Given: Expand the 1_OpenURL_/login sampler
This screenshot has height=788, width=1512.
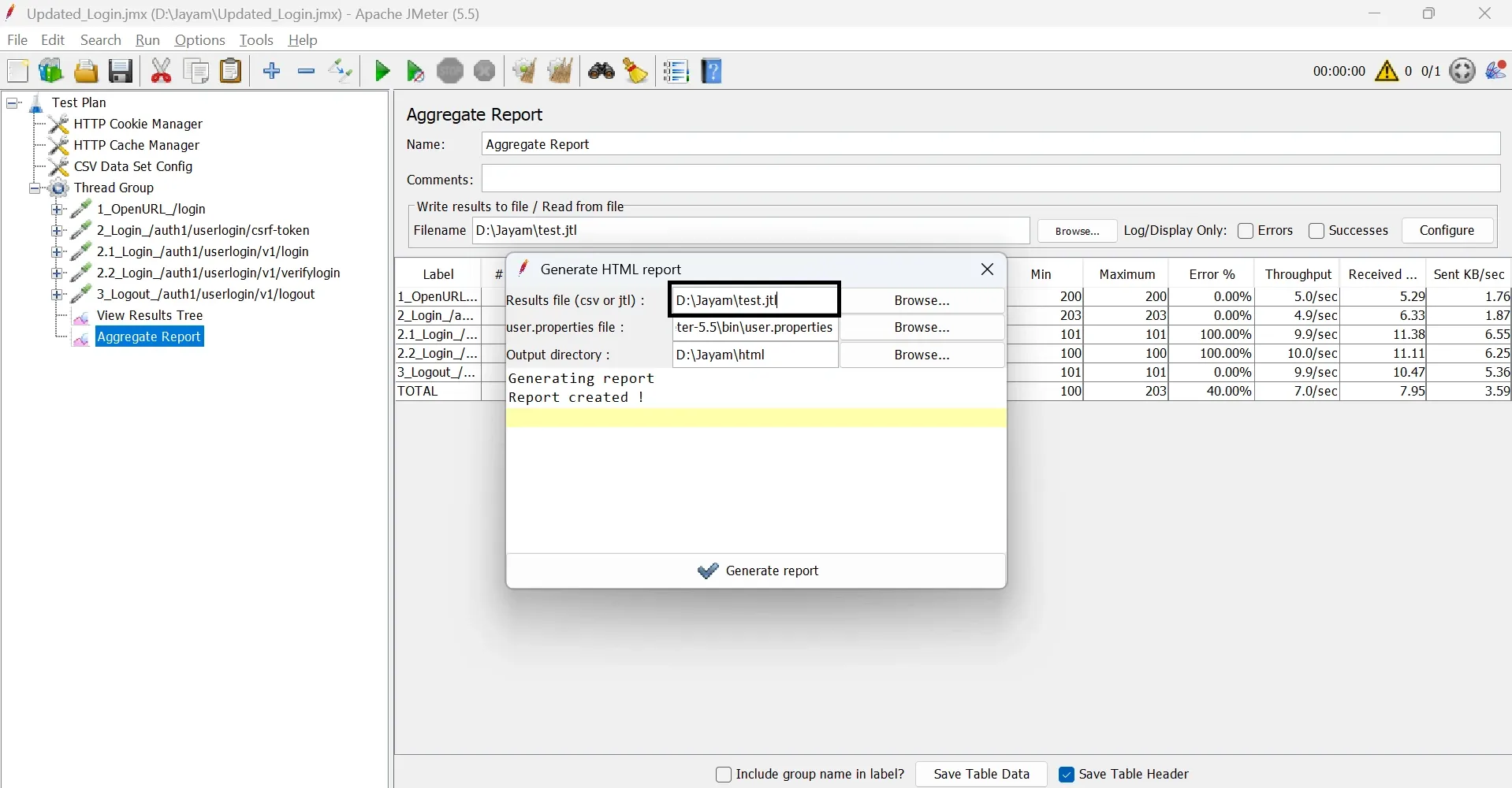Looking at the screenshot, I should [57, 209].
